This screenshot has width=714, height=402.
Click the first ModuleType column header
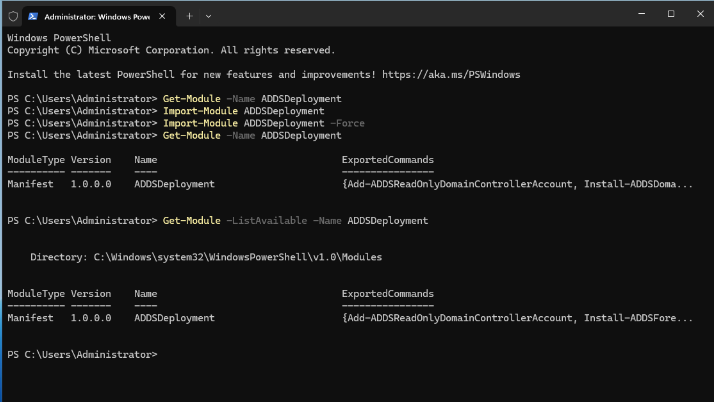click(x=35, y=160)
